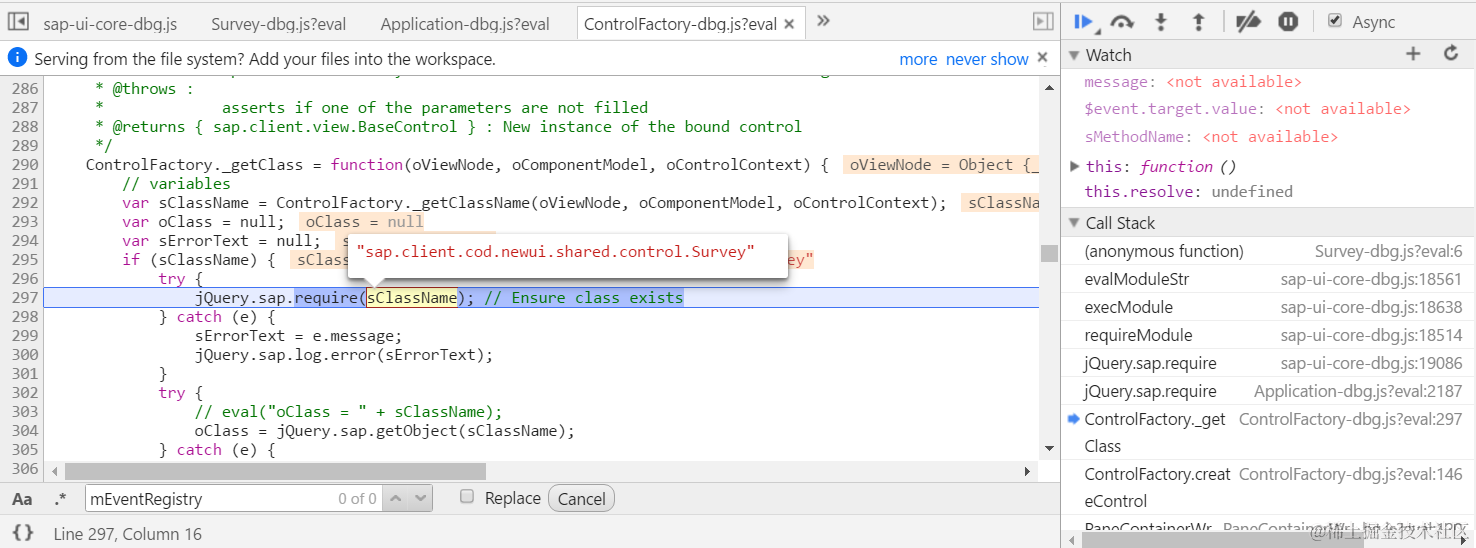Click the code editor vertical scrollbar thumb
Viewport: 1476px width, 548px height.
coord(1049,253)
